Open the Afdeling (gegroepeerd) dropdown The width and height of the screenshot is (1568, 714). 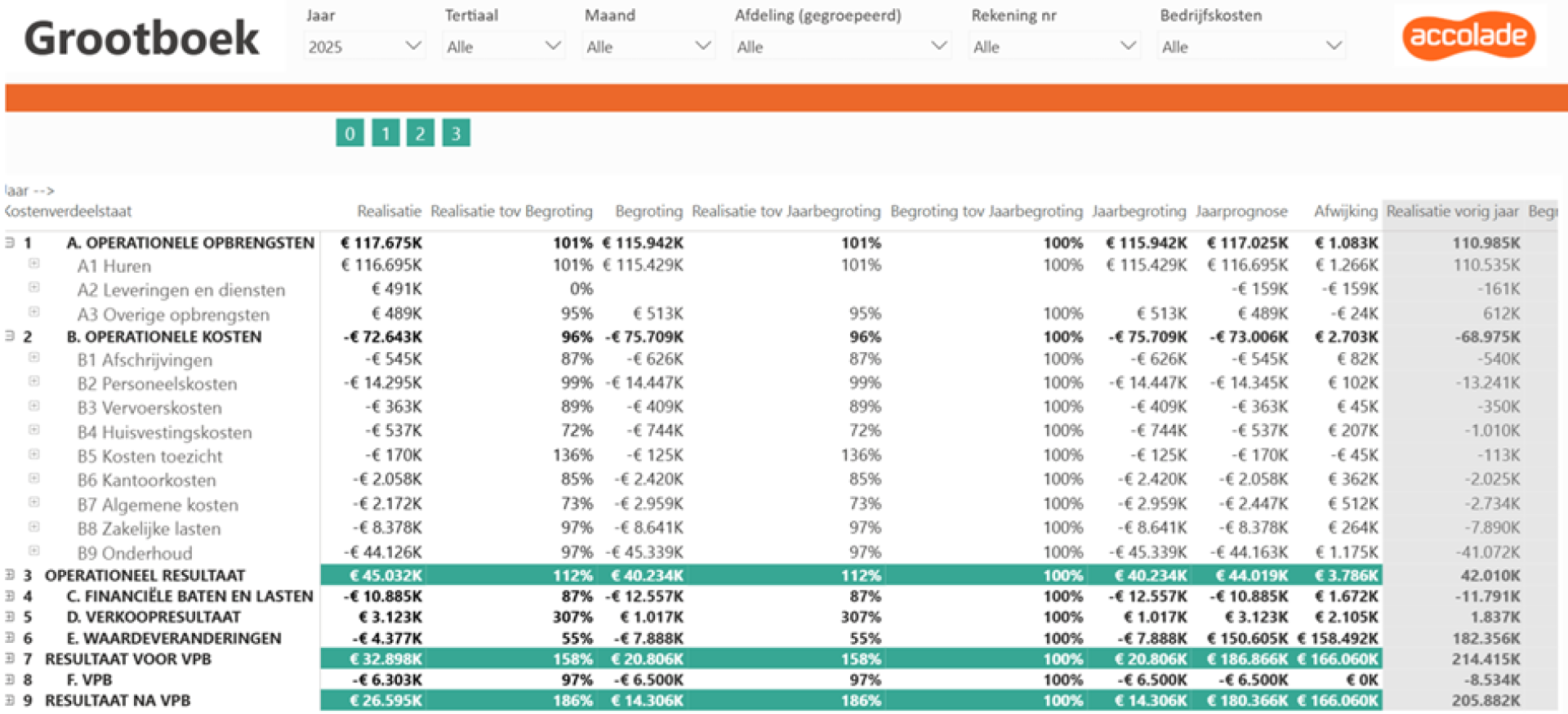point(841,47)
